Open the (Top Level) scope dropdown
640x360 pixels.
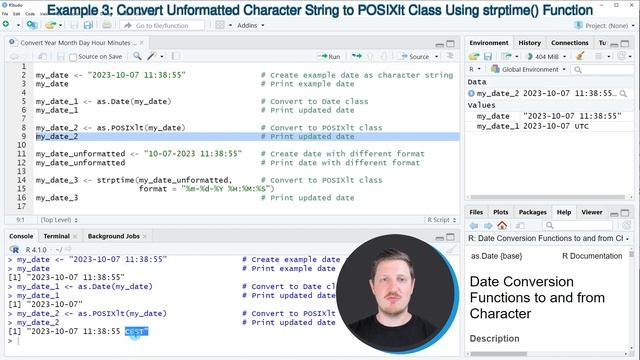(x=59, y=220)
